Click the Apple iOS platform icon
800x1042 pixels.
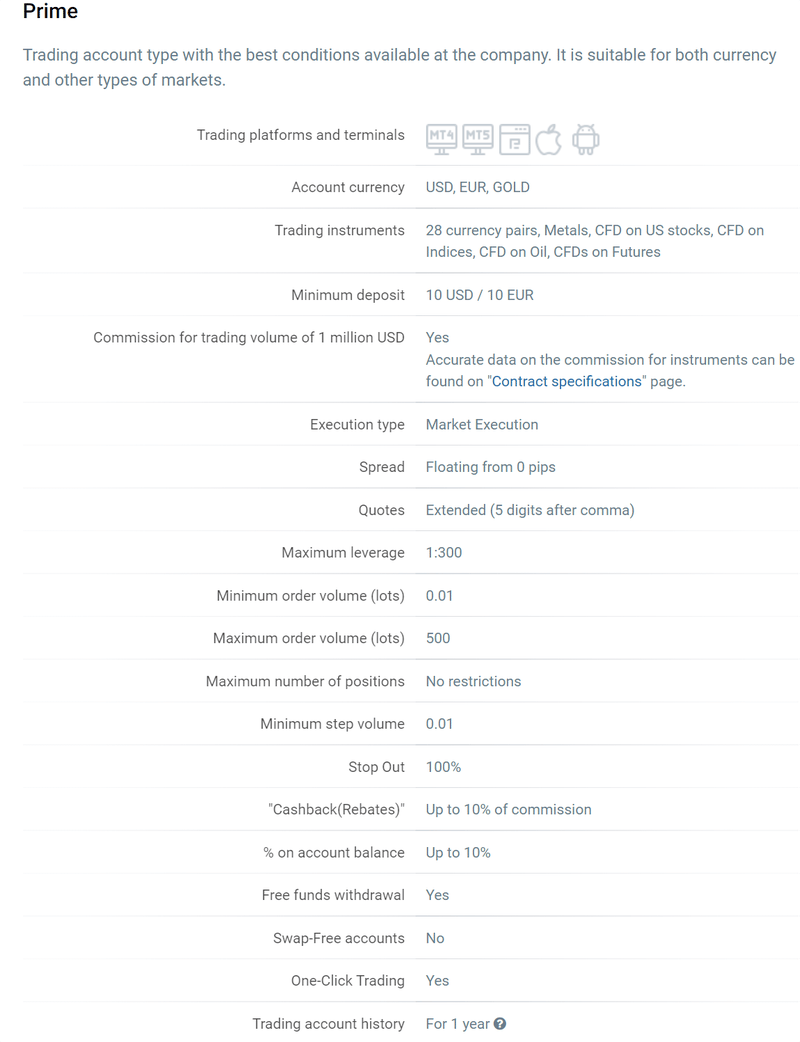(x=549, y=139)
